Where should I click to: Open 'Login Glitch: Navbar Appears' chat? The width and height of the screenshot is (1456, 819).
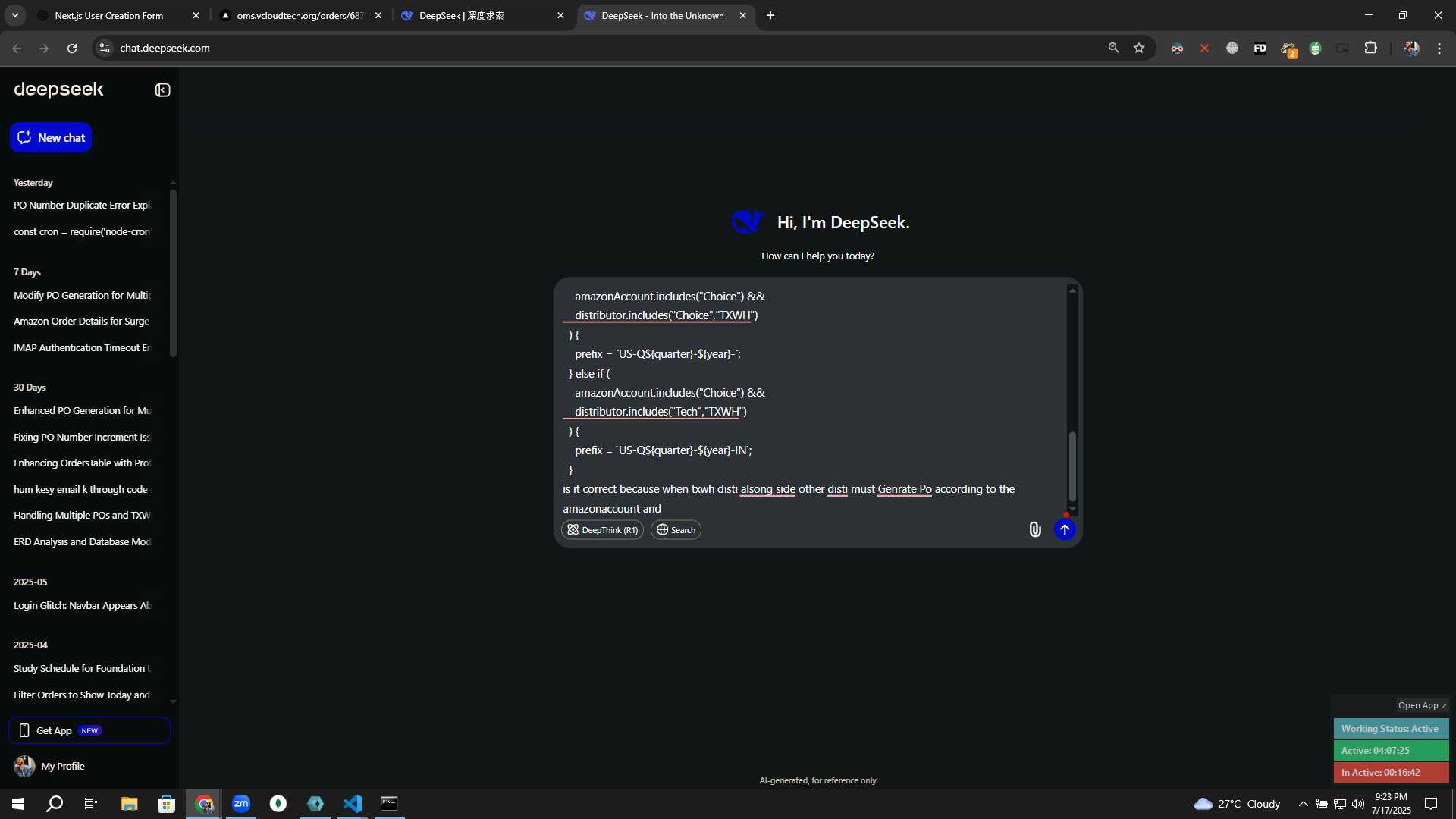click(x=82, y=605)
